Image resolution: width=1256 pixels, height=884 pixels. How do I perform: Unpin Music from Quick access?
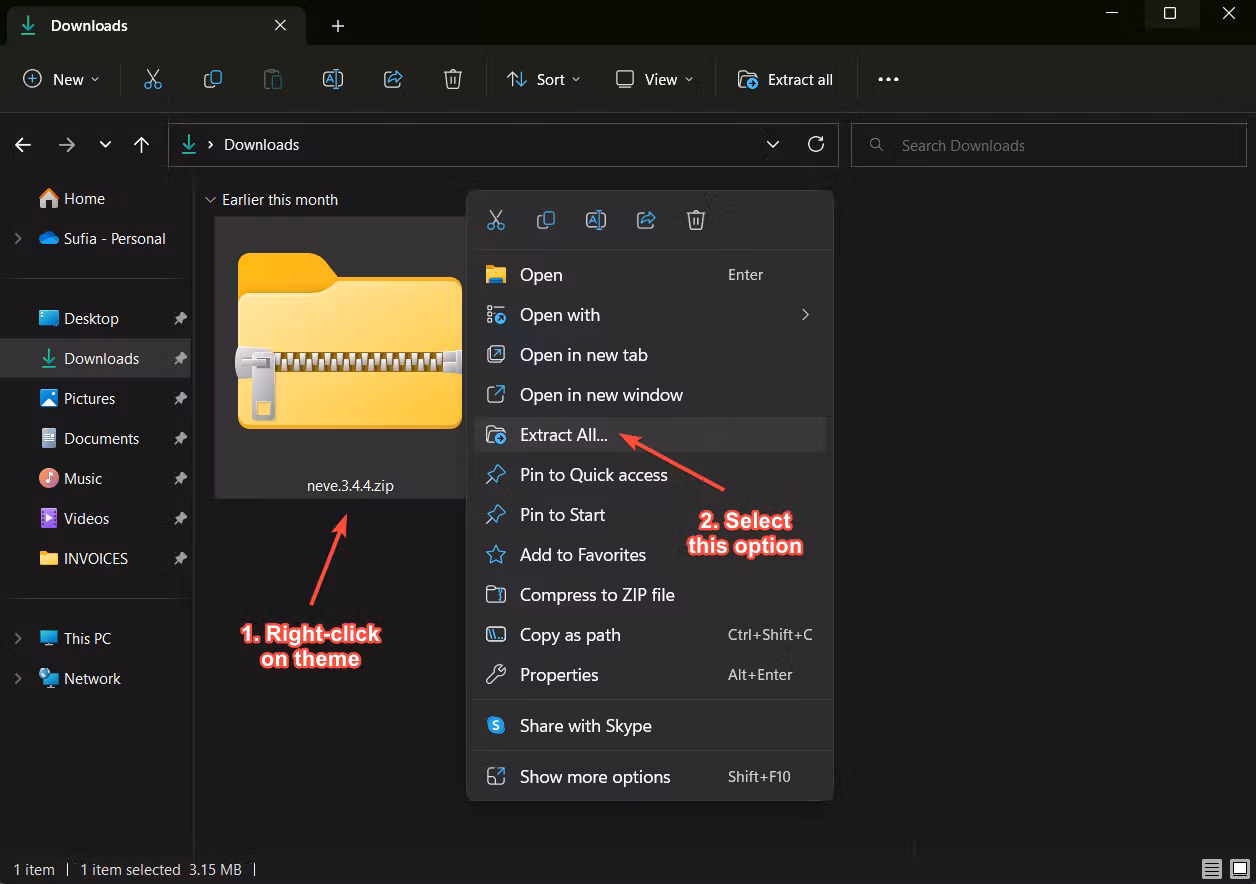pos(180,478)
